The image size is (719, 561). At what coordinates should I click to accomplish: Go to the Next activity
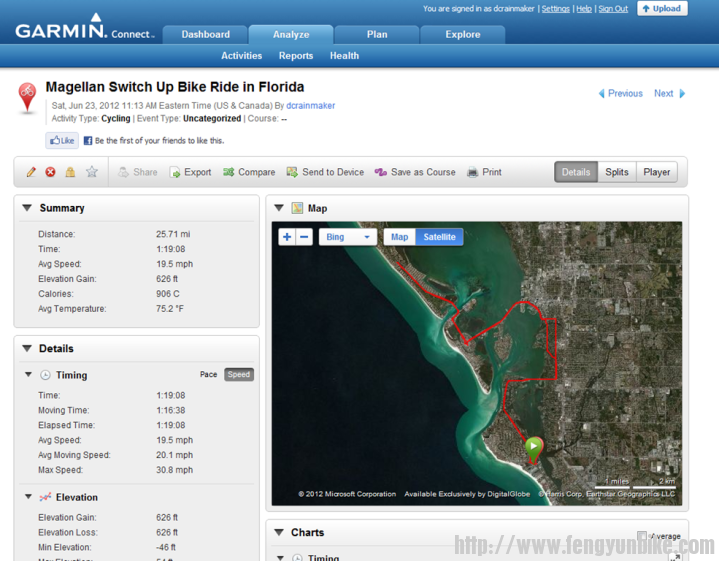point(669,93)
